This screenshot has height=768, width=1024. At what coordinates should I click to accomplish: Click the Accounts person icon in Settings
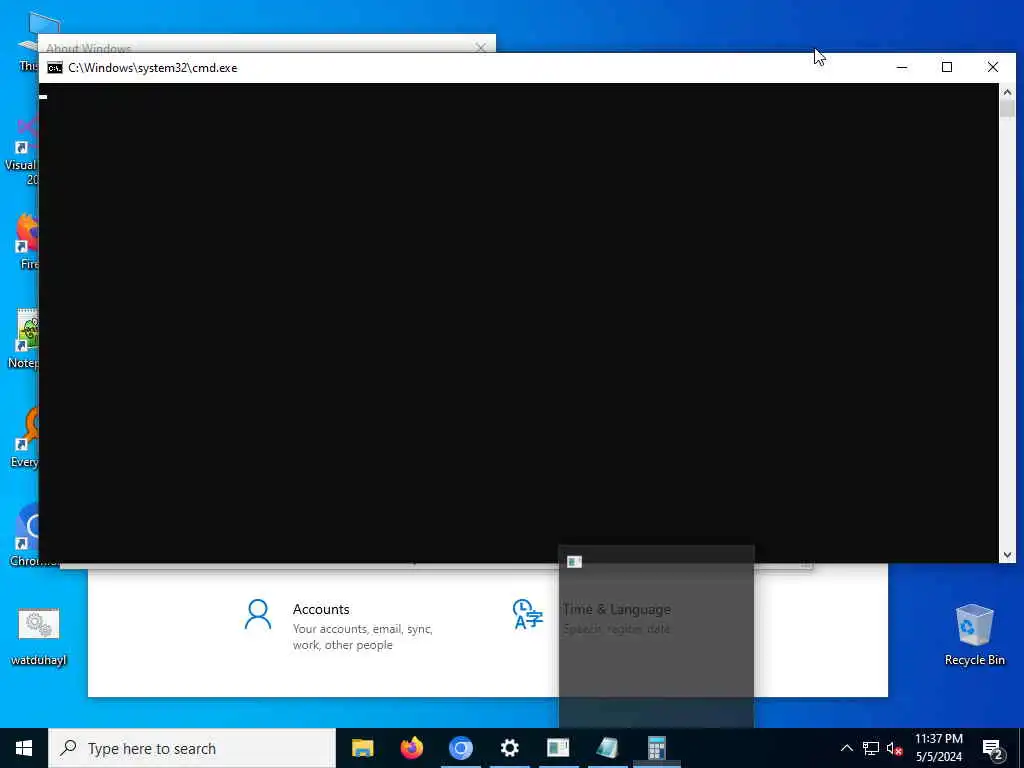tap(257, 615)
